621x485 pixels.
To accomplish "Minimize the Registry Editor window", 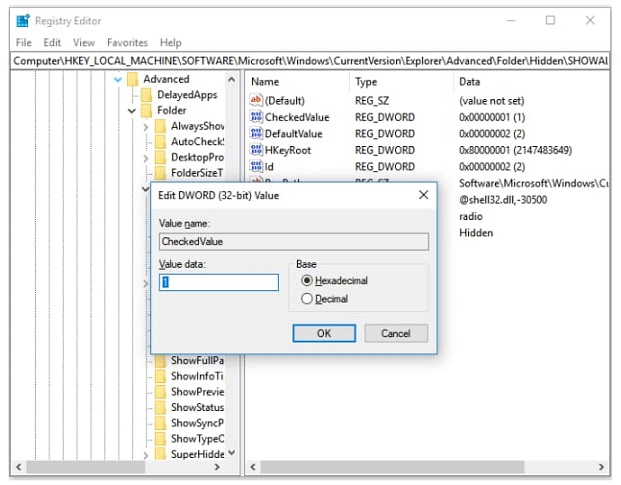I will point(511,20).
